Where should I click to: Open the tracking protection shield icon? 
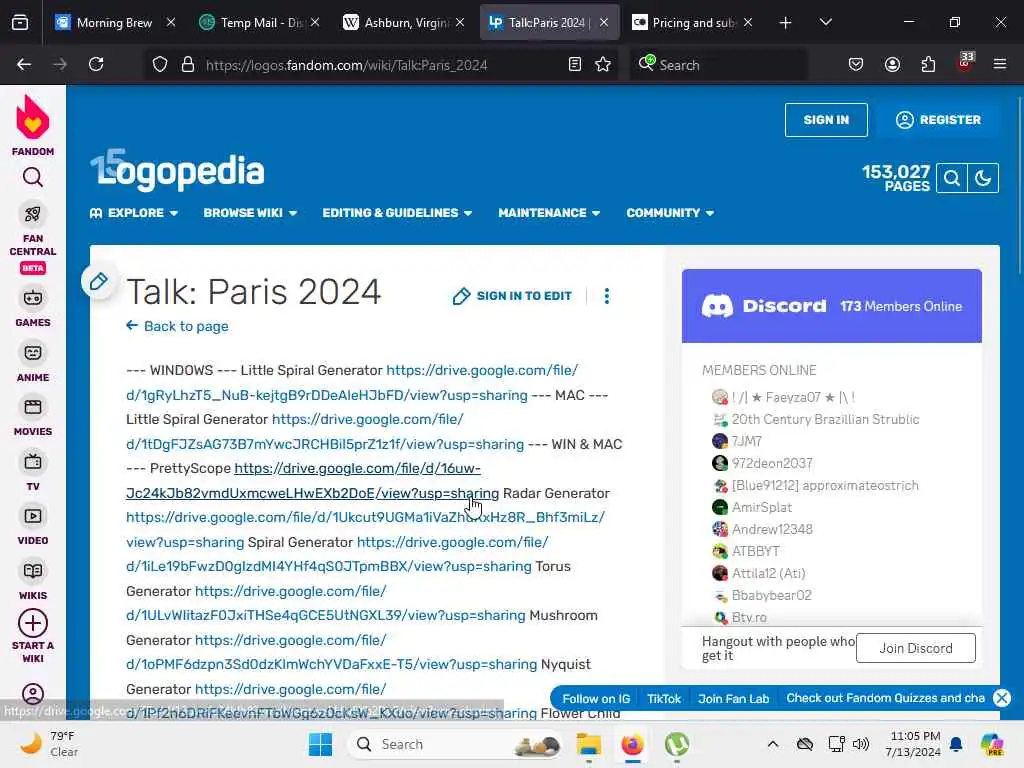click(x=160, y=64)
